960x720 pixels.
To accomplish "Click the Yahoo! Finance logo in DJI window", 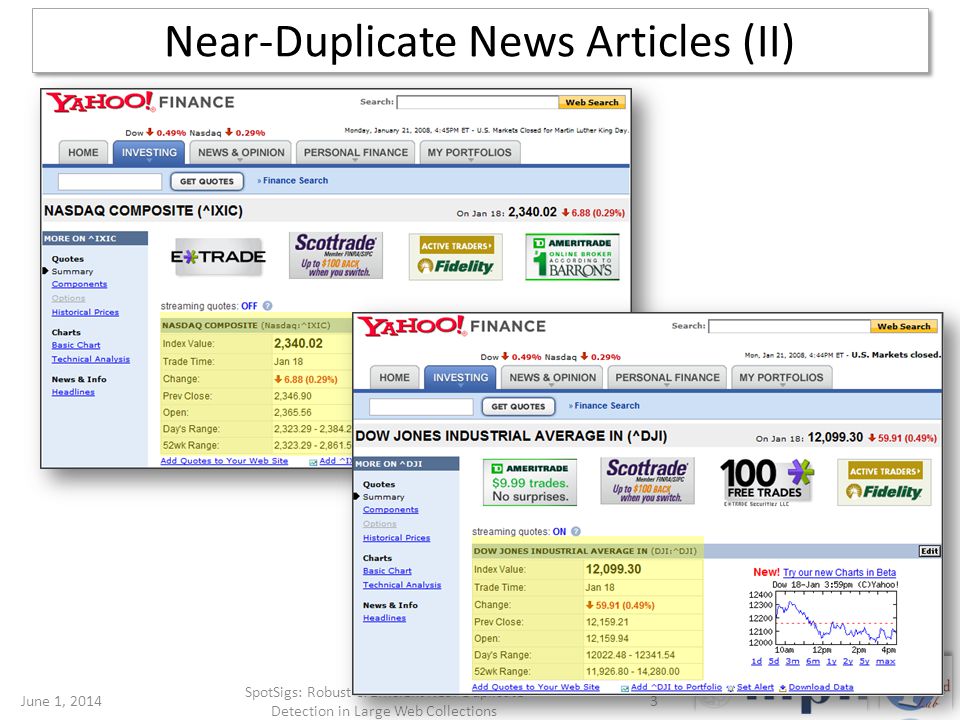I will [x=452, y=326].
